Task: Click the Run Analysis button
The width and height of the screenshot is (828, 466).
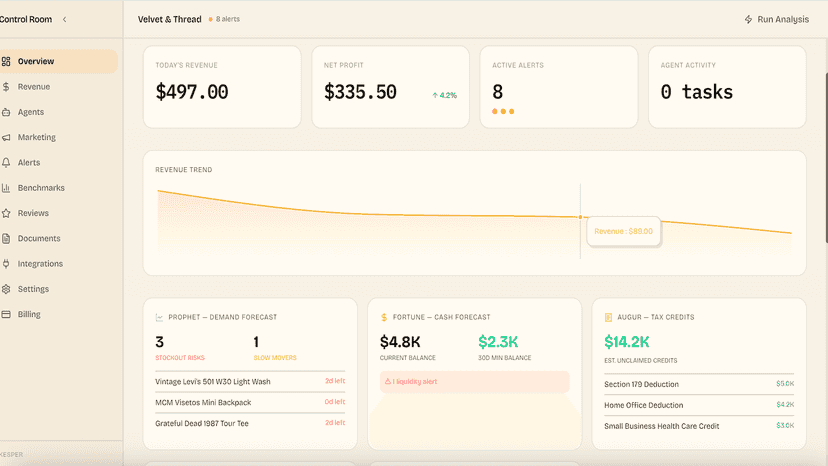Action: [x=776, y=20]
